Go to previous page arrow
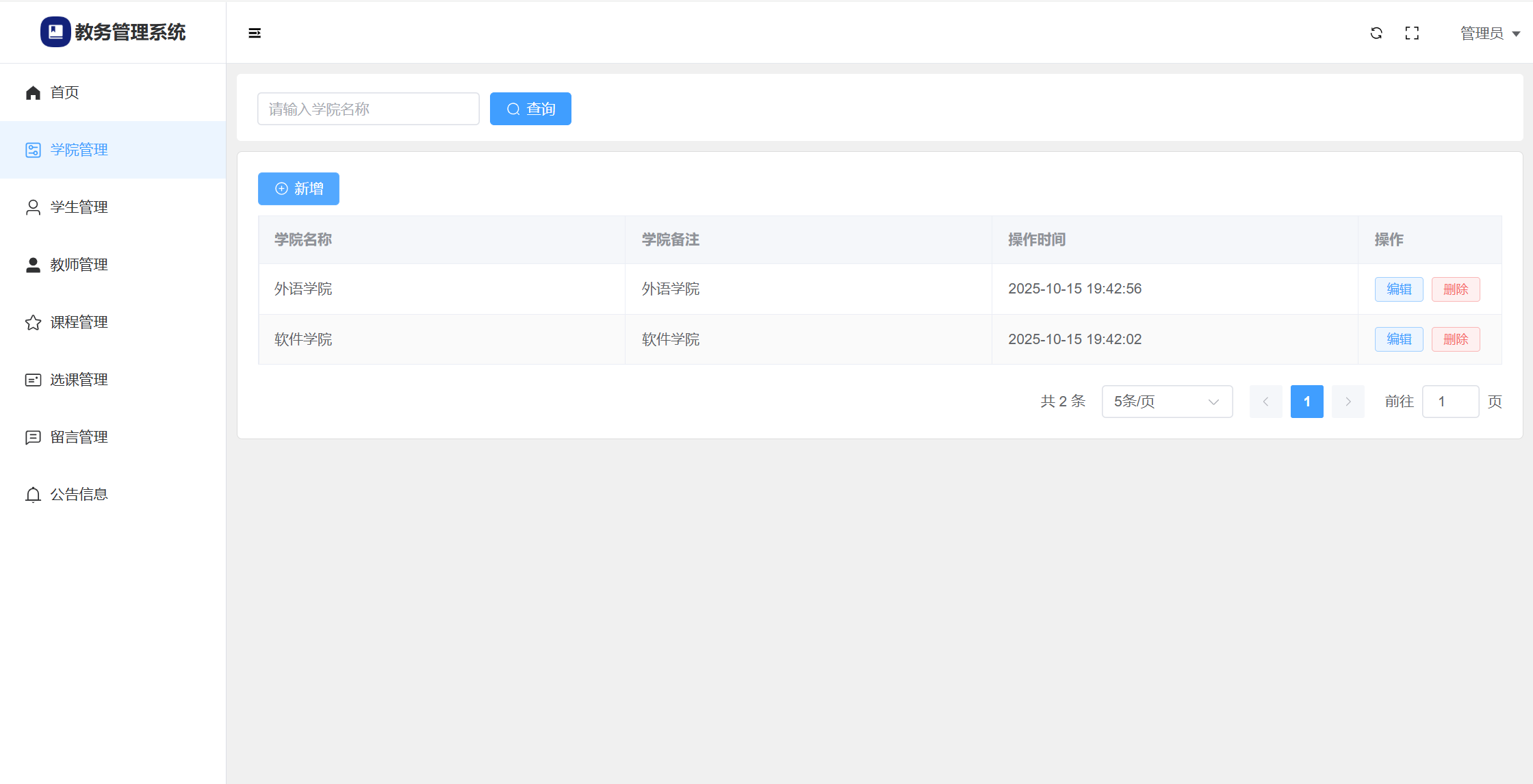Viewport: 1533px width, 784px height. (x=1265, y=402)
